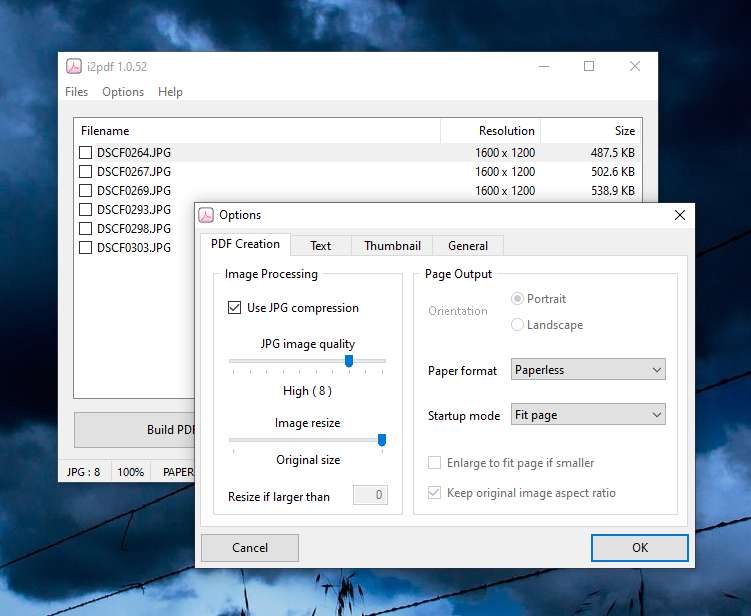This screenshot has width=751, height=616.
Task: Maximize the i2pdf window
Action: pos(589,66)
